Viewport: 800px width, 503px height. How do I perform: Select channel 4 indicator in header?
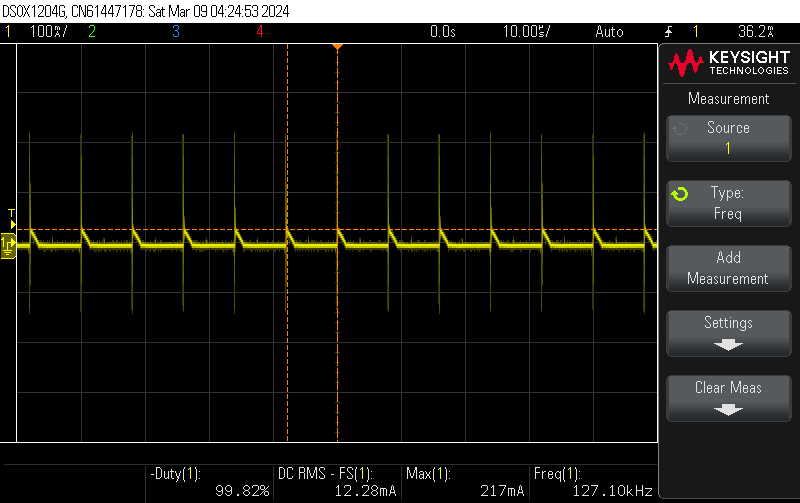pyautogui.click(x=260, y=32)
